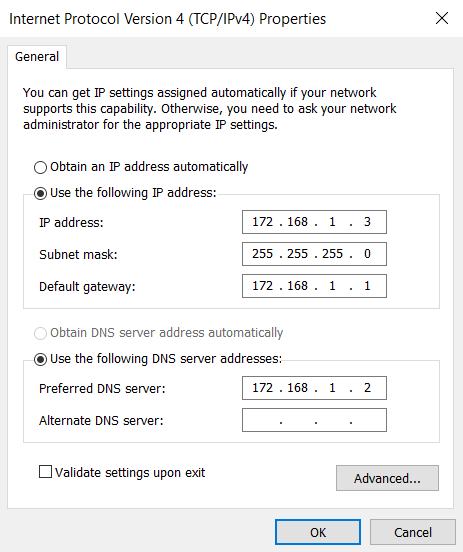The image size is (463, 552).
Task: Close the TCP/IPv4 Properties dialog
Action: [x=442, y=18]
